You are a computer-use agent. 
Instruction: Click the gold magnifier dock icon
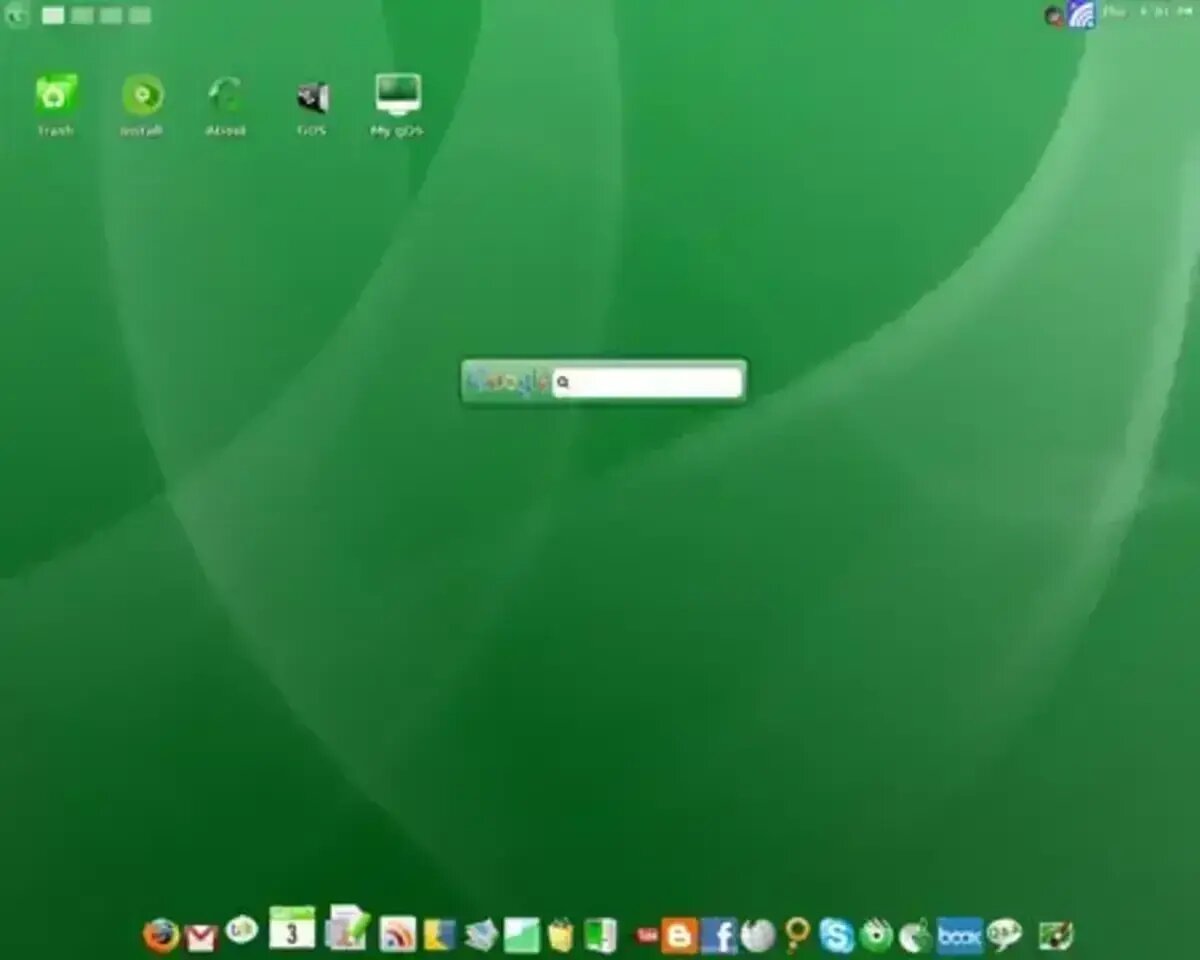797,935
